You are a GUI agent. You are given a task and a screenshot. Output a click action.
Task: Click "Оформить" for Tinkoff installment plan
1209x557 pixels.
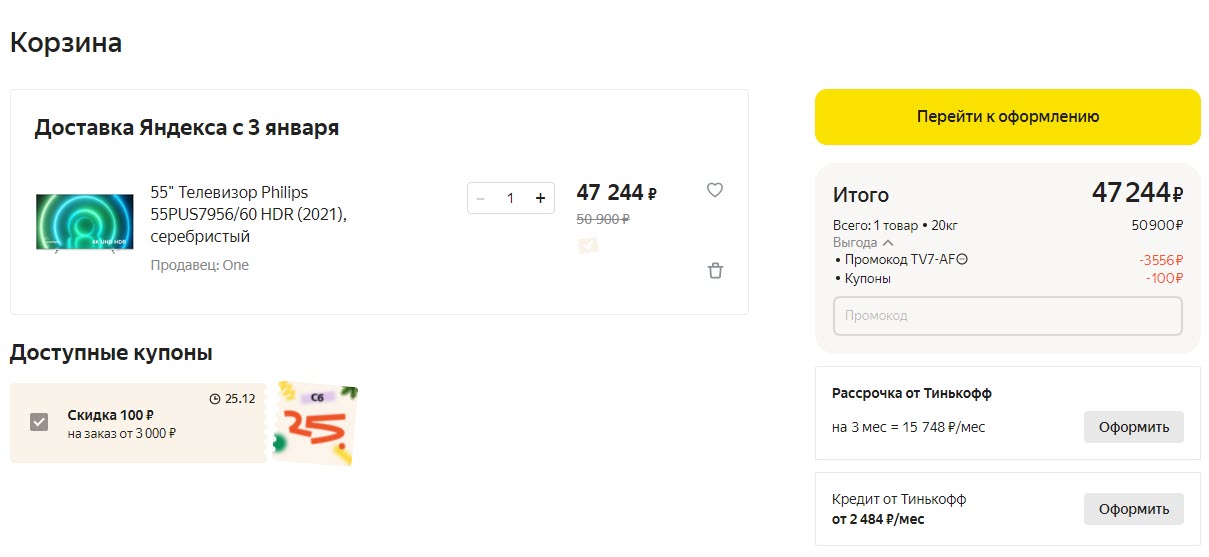pos(1133,427)
